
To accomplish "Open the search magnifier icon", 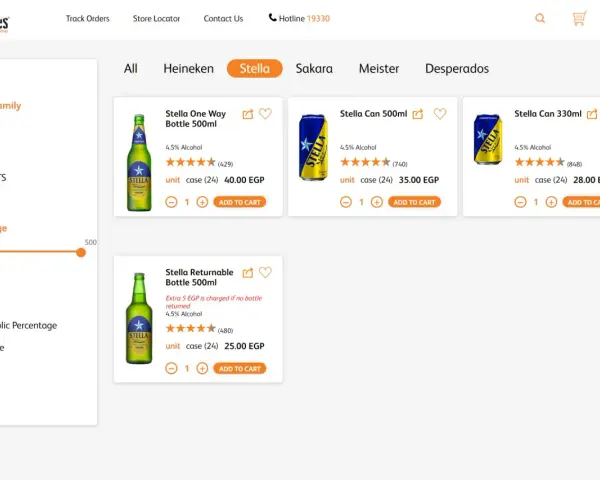I will tap(540, 18).
